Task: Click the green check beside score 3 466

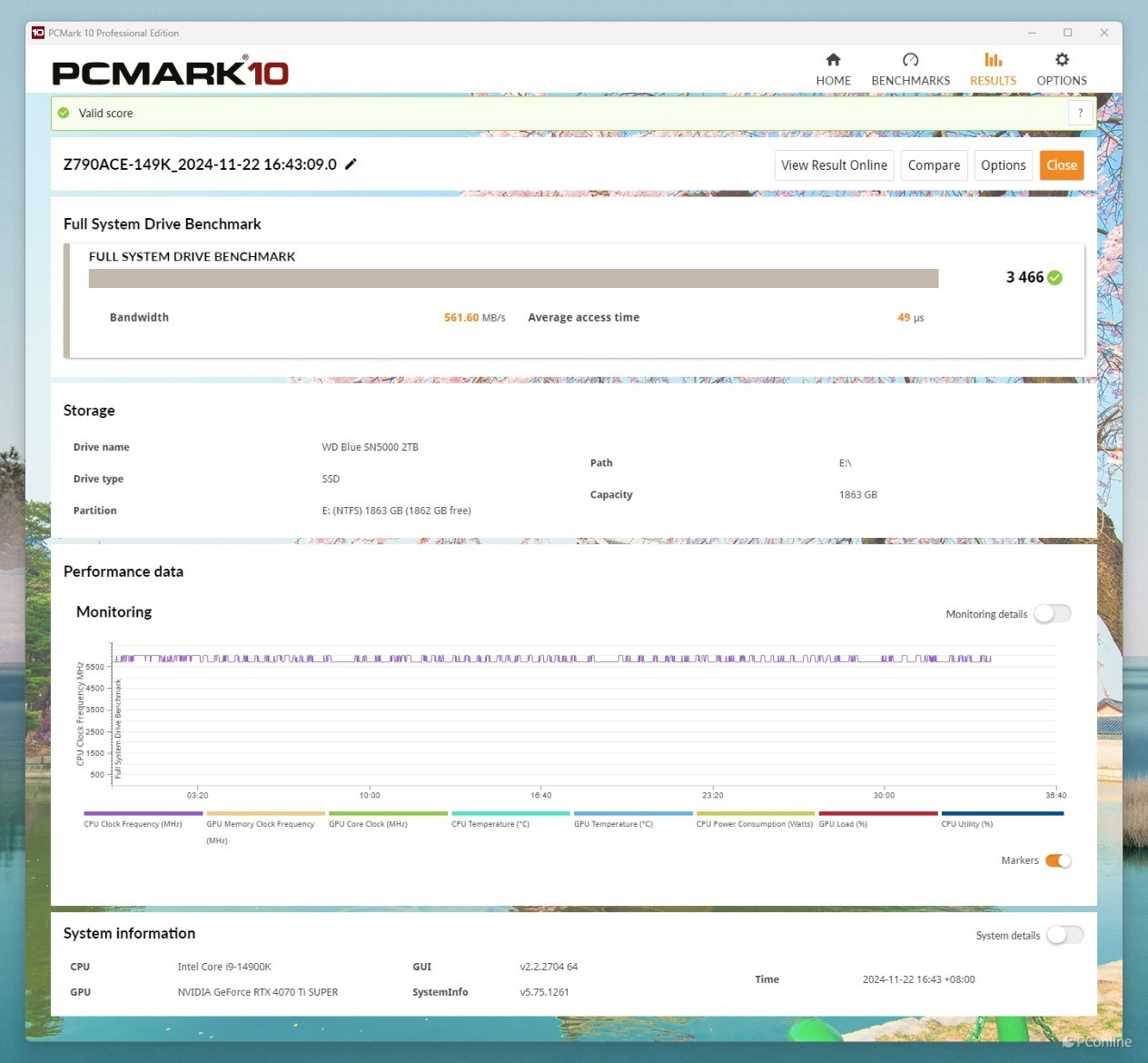Action: tap(1054, 277)
